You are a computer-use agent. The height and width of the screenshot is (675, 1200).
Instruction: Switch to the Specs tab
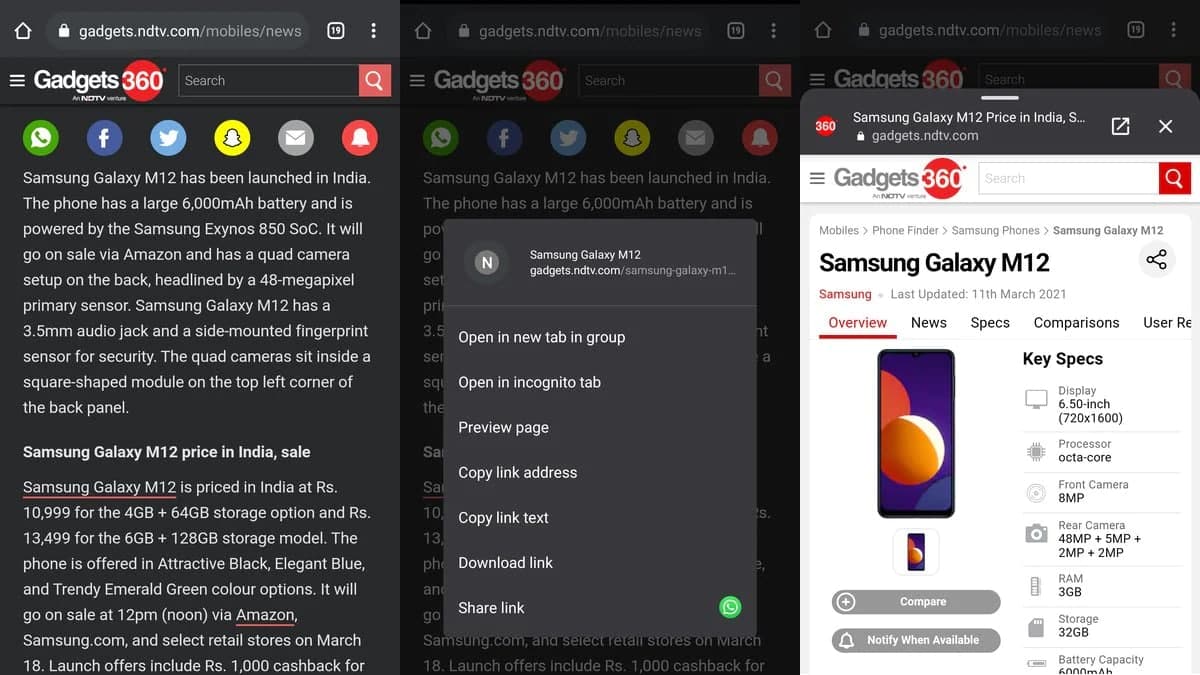(990, 322)
